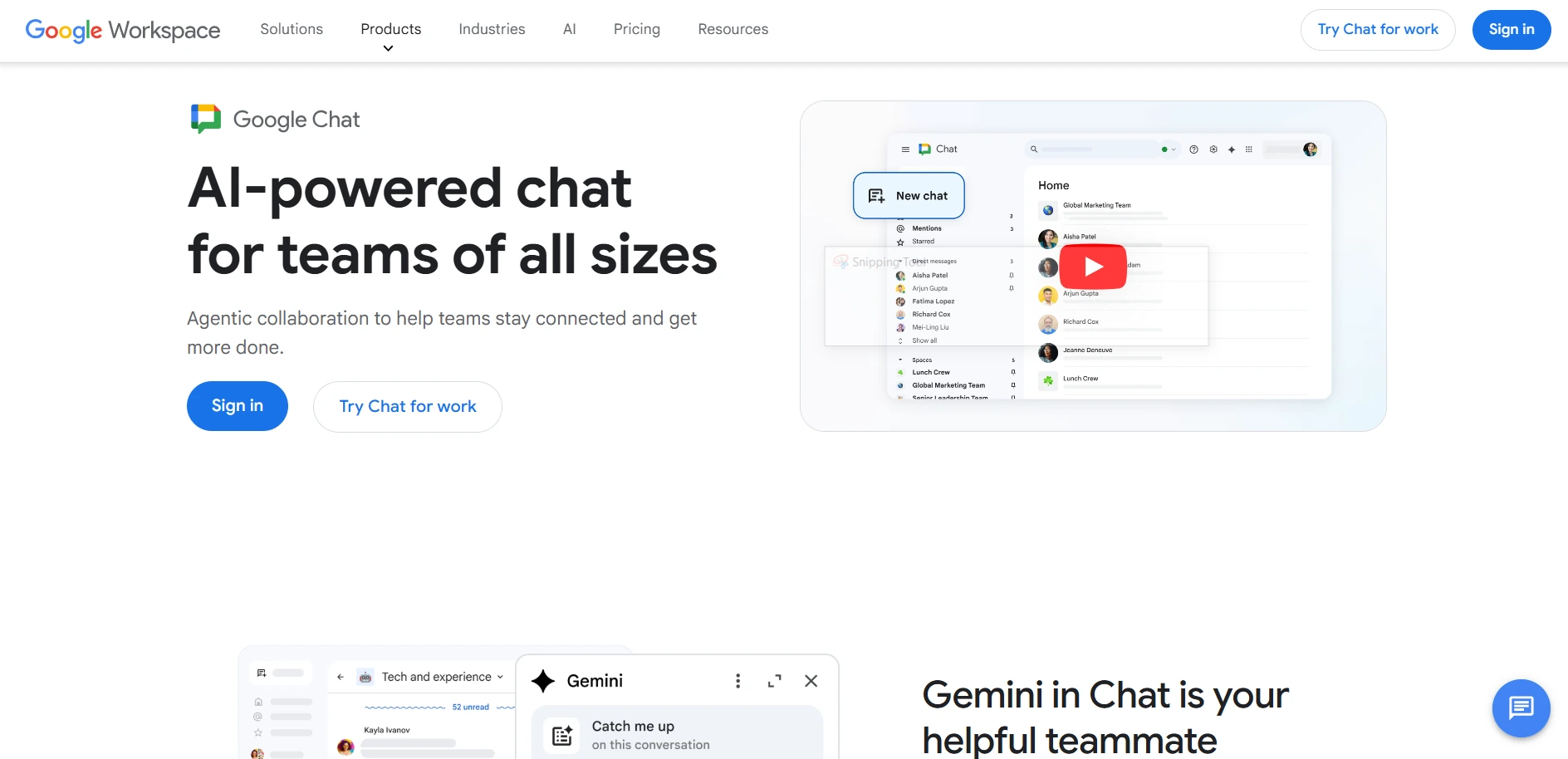Screen dimensions: 1568x759
Task: Click the blue Sign in button
Action: [x=1511, y=29]
